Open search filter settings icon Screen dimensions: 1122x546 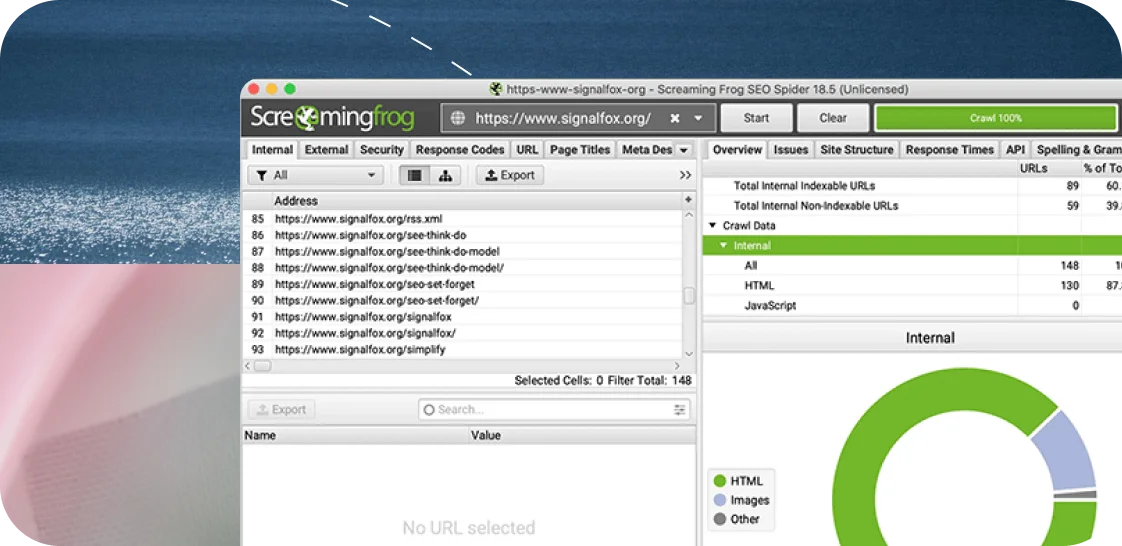point(680,409)
